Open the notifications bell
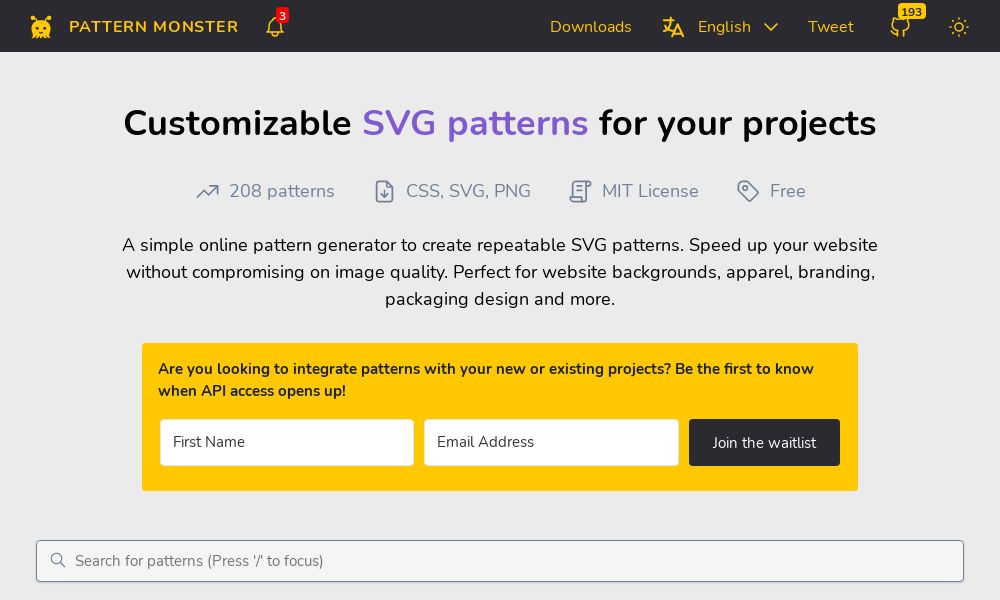The image size is (1000, 600). [x=275, y=27]
